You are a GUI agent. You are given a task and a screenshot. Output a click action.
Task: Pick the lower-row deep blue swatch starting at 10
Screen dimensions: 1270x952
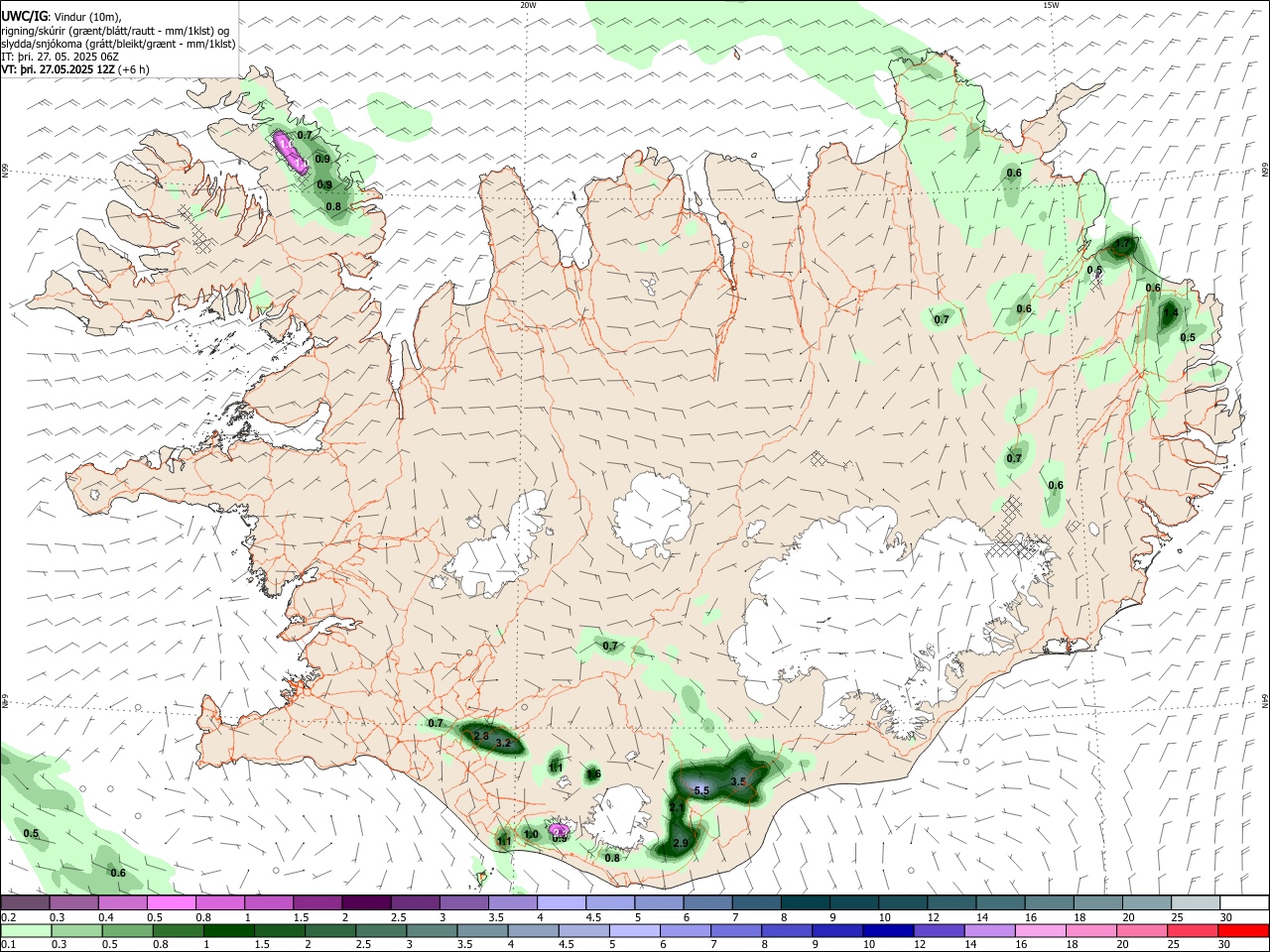tap(888, 930)
